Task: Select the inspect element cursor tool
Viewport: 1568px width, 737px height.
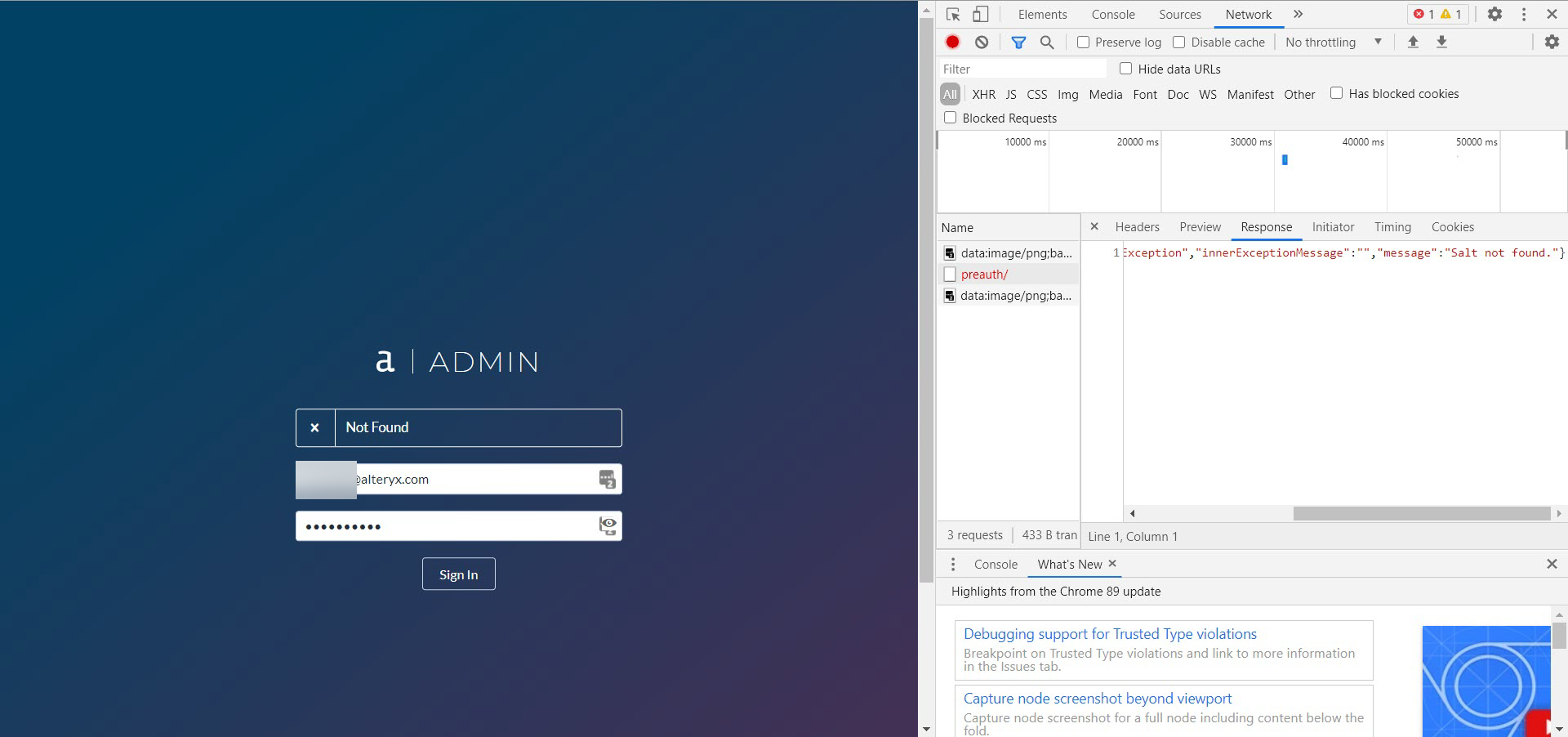Action: tap(953, 14)
